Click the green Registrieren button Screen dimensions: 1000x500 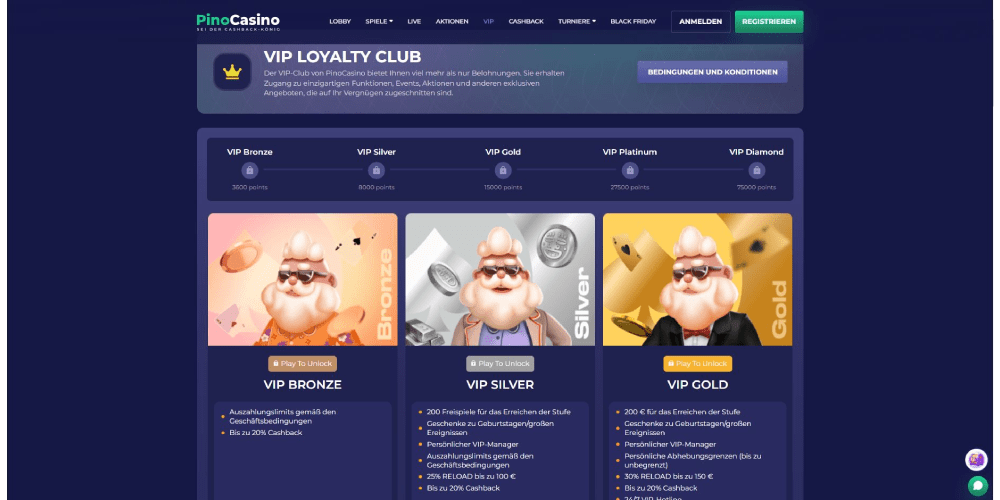(769, 22)
